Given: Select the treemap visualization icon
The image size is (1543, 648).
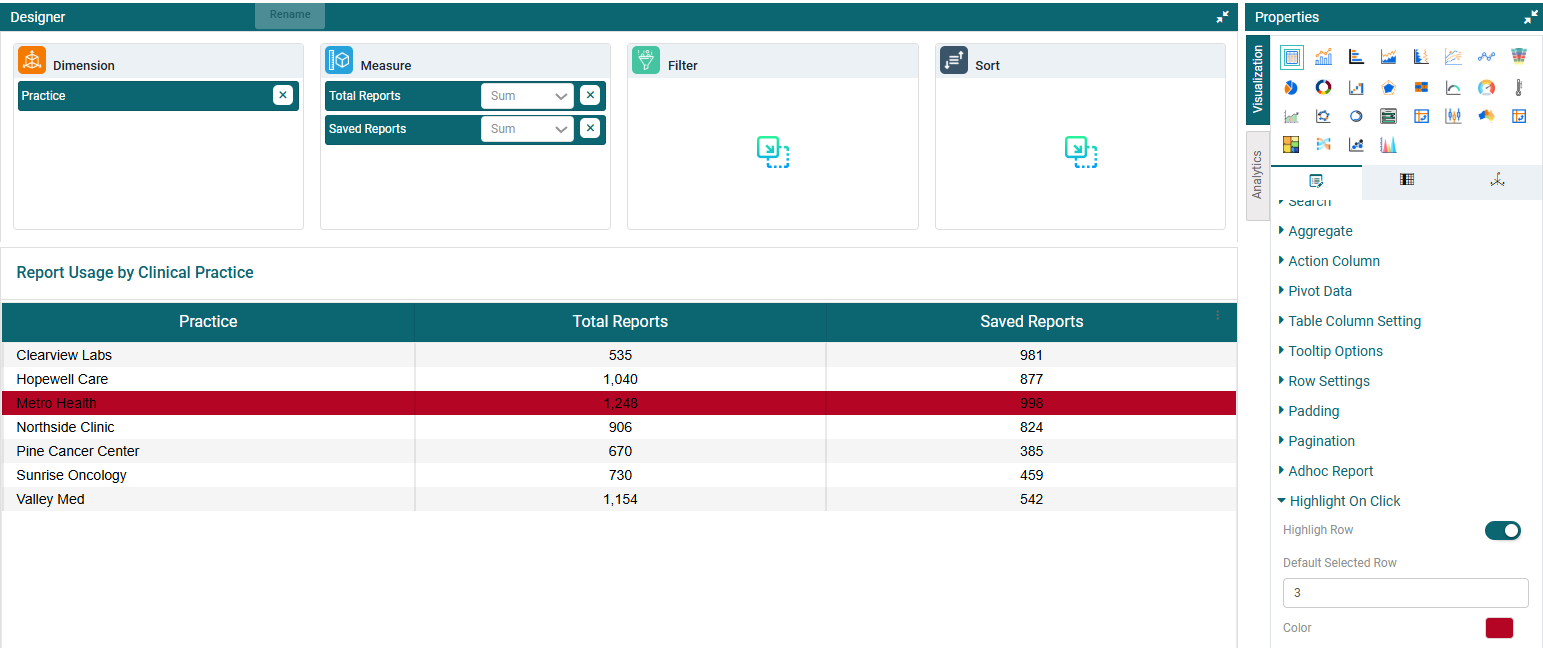Looking at the screenshot, I should pos(1291,145).
